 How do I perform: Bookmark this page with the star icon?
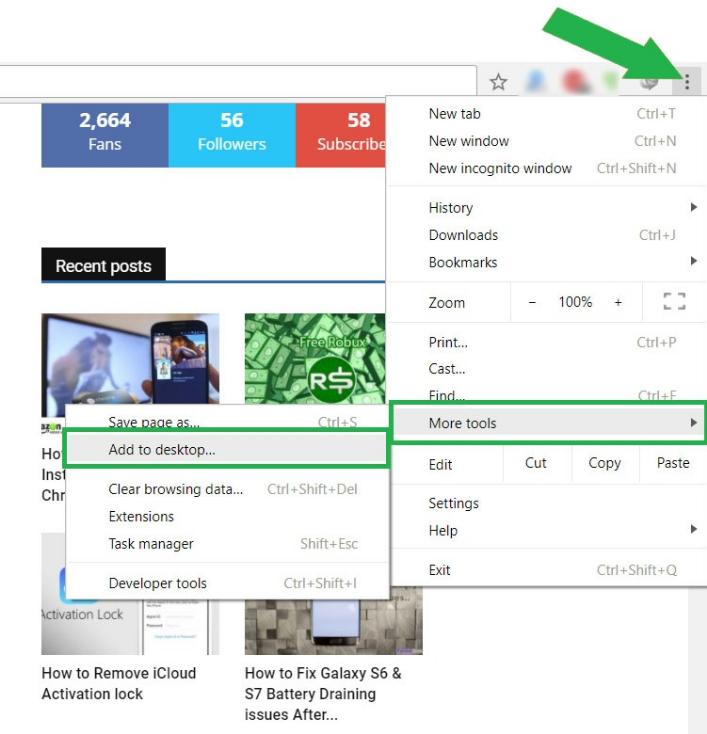click(x=498, y=82)
